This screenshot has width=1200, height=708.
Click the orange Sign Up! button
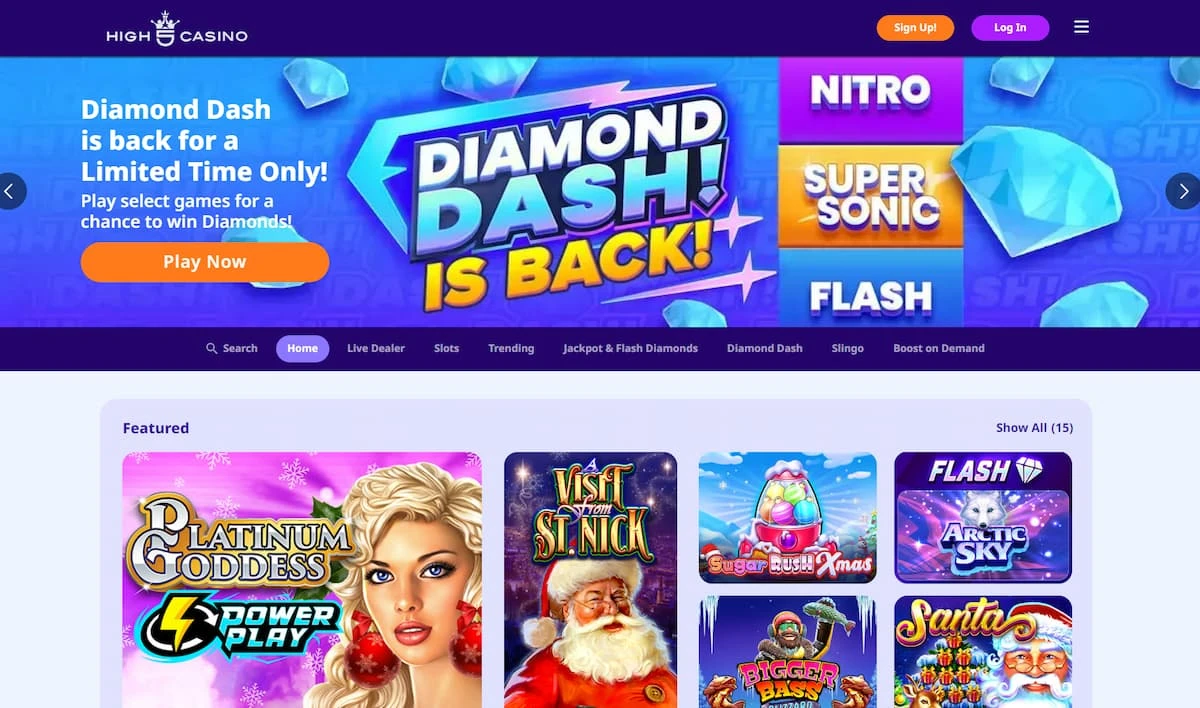915,28
